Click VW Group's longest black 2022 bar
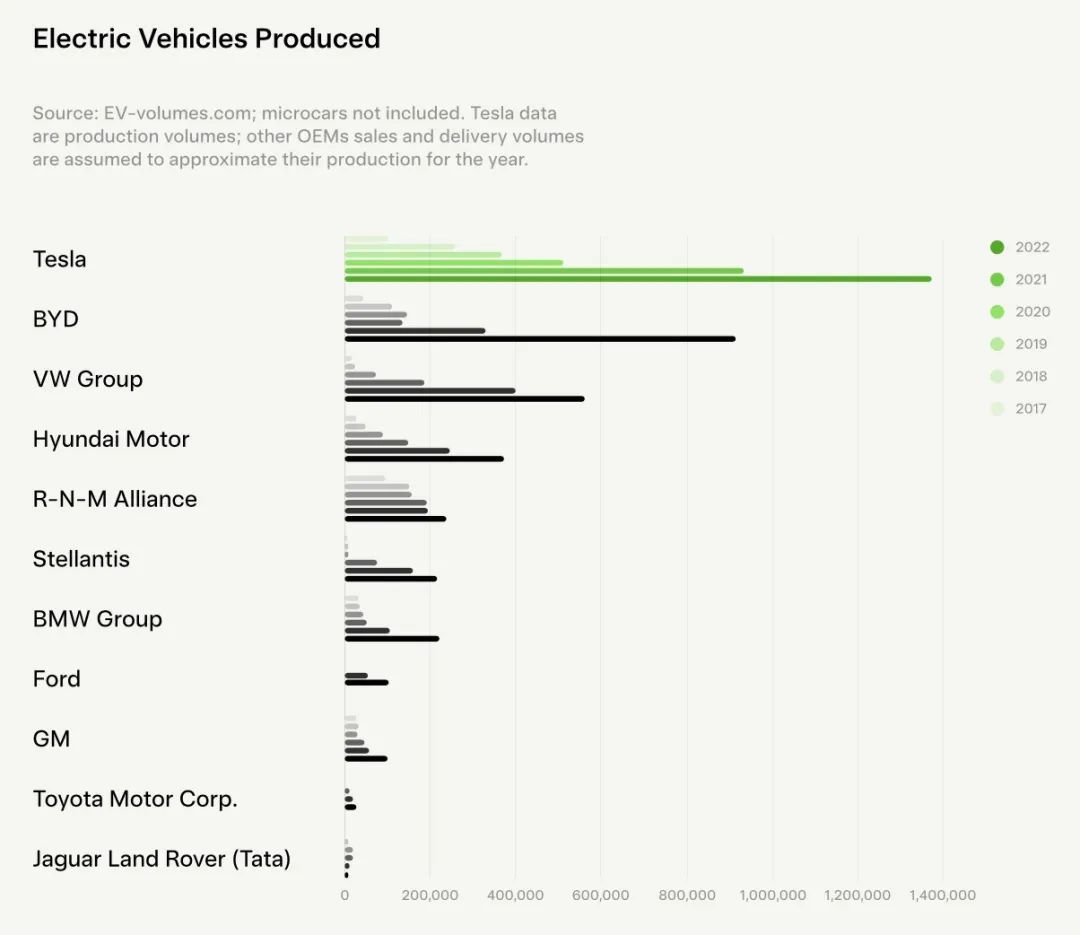 pos(464,399)
